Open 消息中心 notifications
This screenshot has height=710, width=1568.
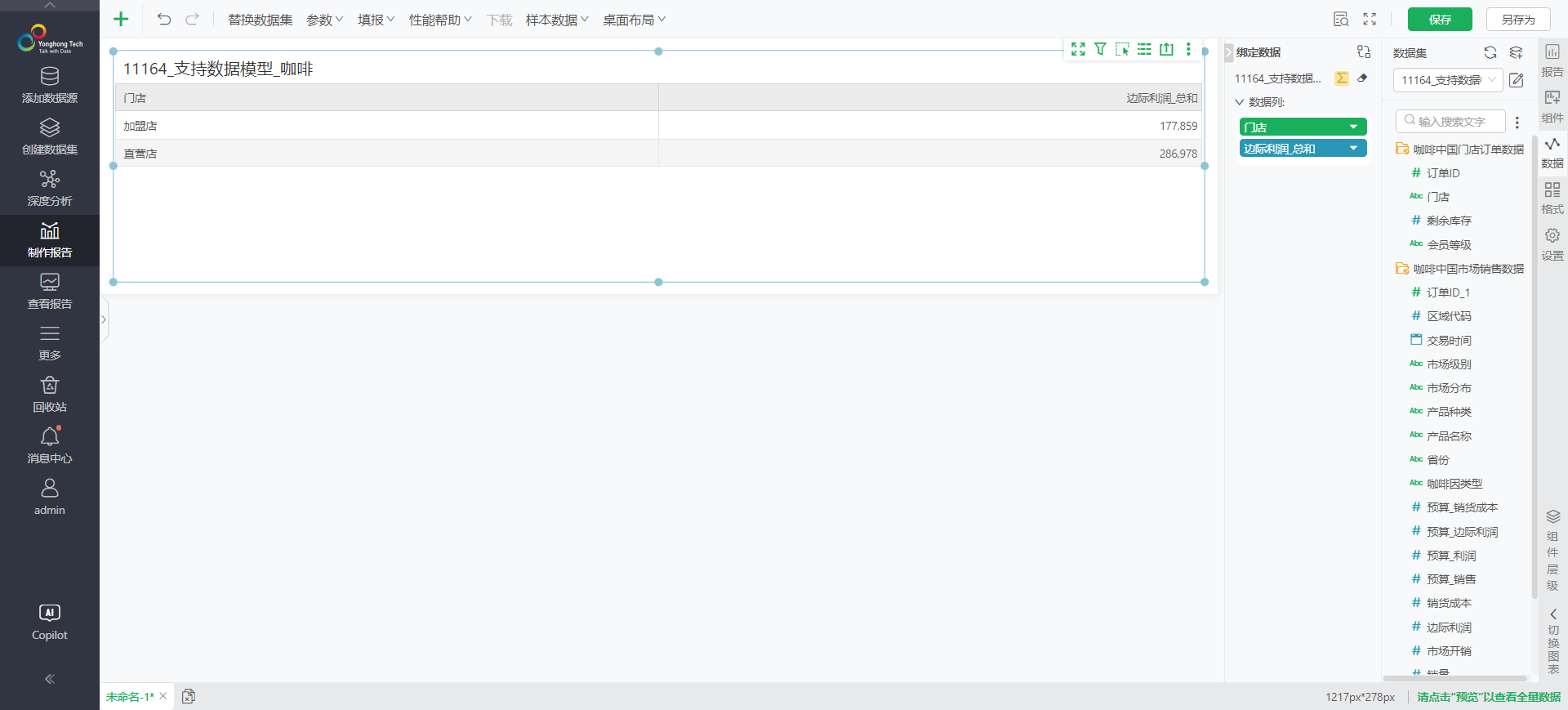[x=50, y=446]
